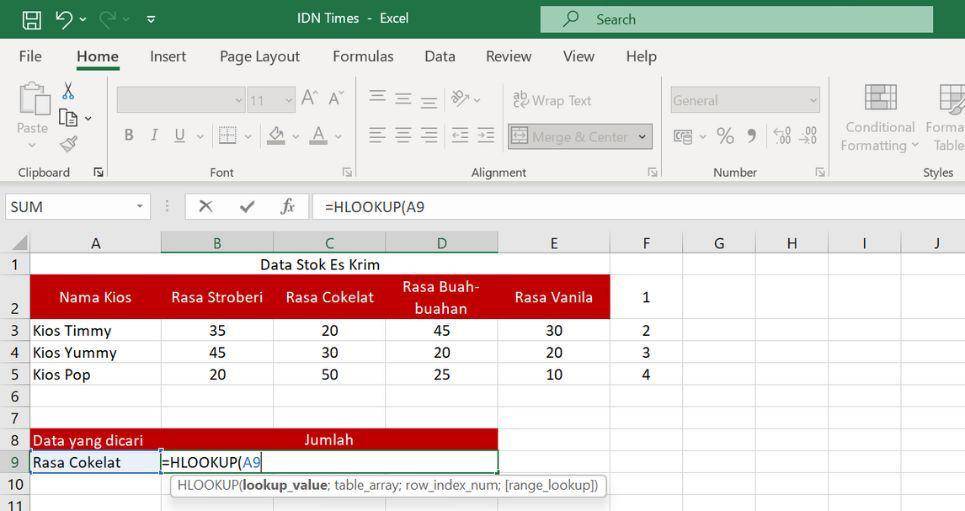The height and width of the screenshot is (511, 965).
Task: Click the Middle Align icon
Action: coord(403,99)
